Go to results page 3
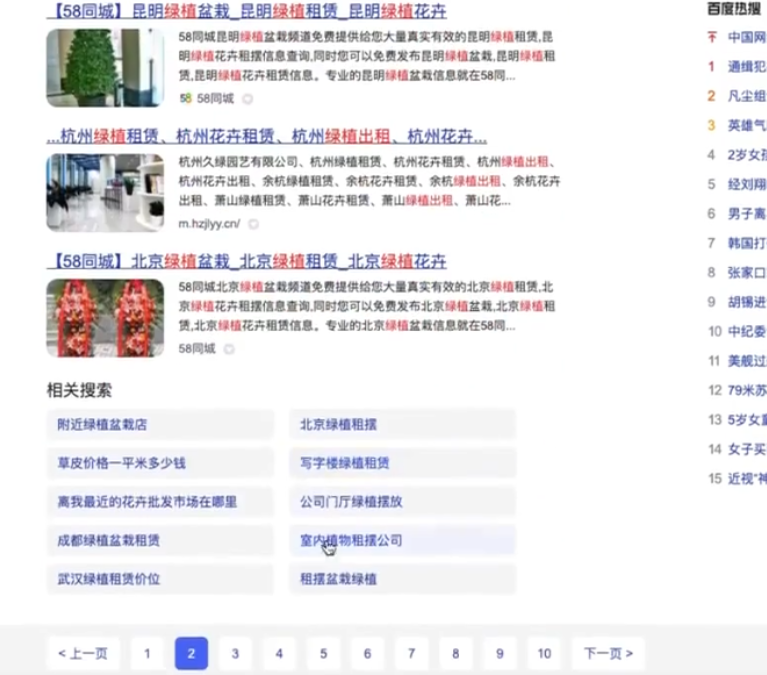 (x=235, y=653)
